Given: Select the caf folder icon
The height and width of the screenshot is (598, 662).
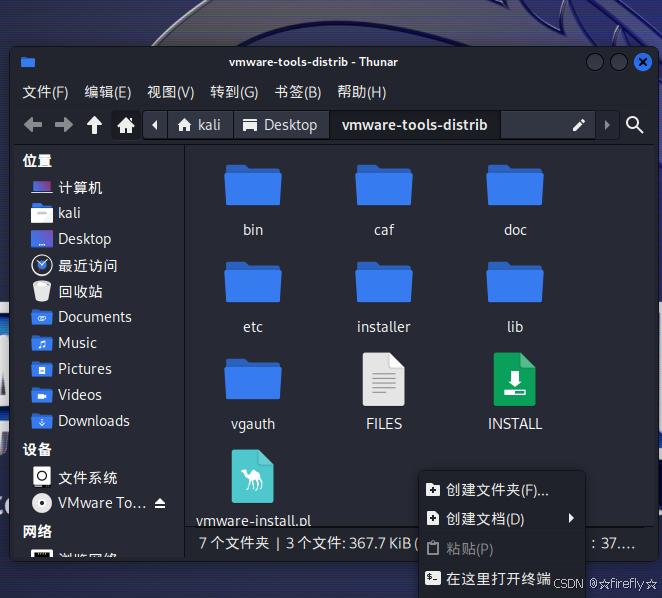Looking at the screenshot, I should click(x=384, y=185).
